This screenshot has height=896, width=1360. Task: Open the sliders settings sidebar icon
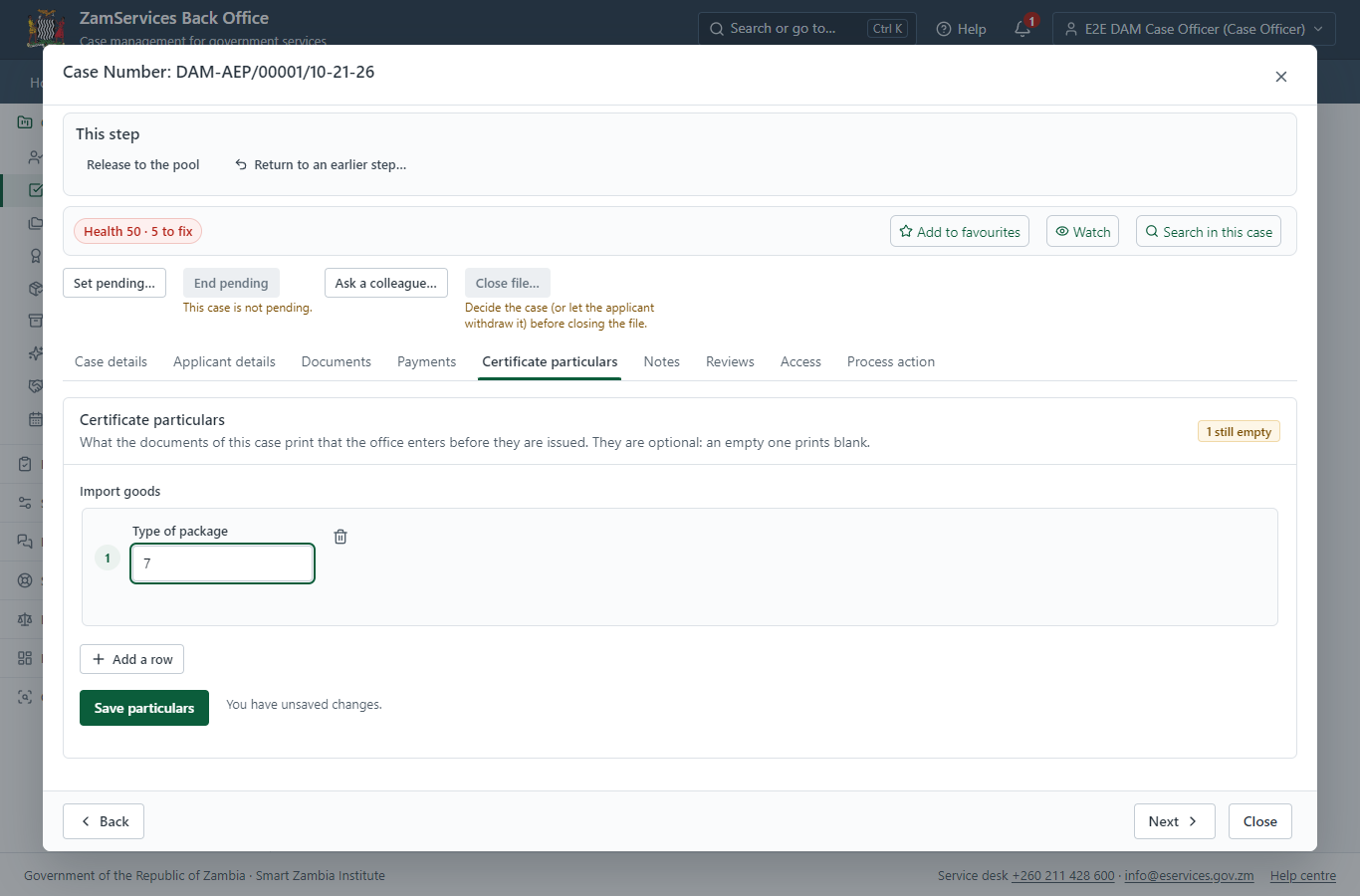pos(25,503)
